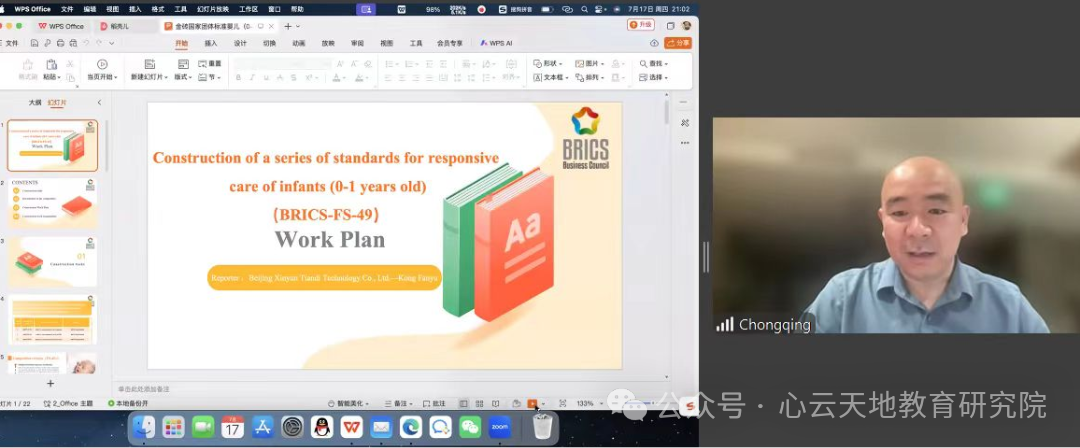Viewport: 1080px width, 448px height.
Task: Open the 帮助 help menu in menu bar
Action: pos(297,9)
